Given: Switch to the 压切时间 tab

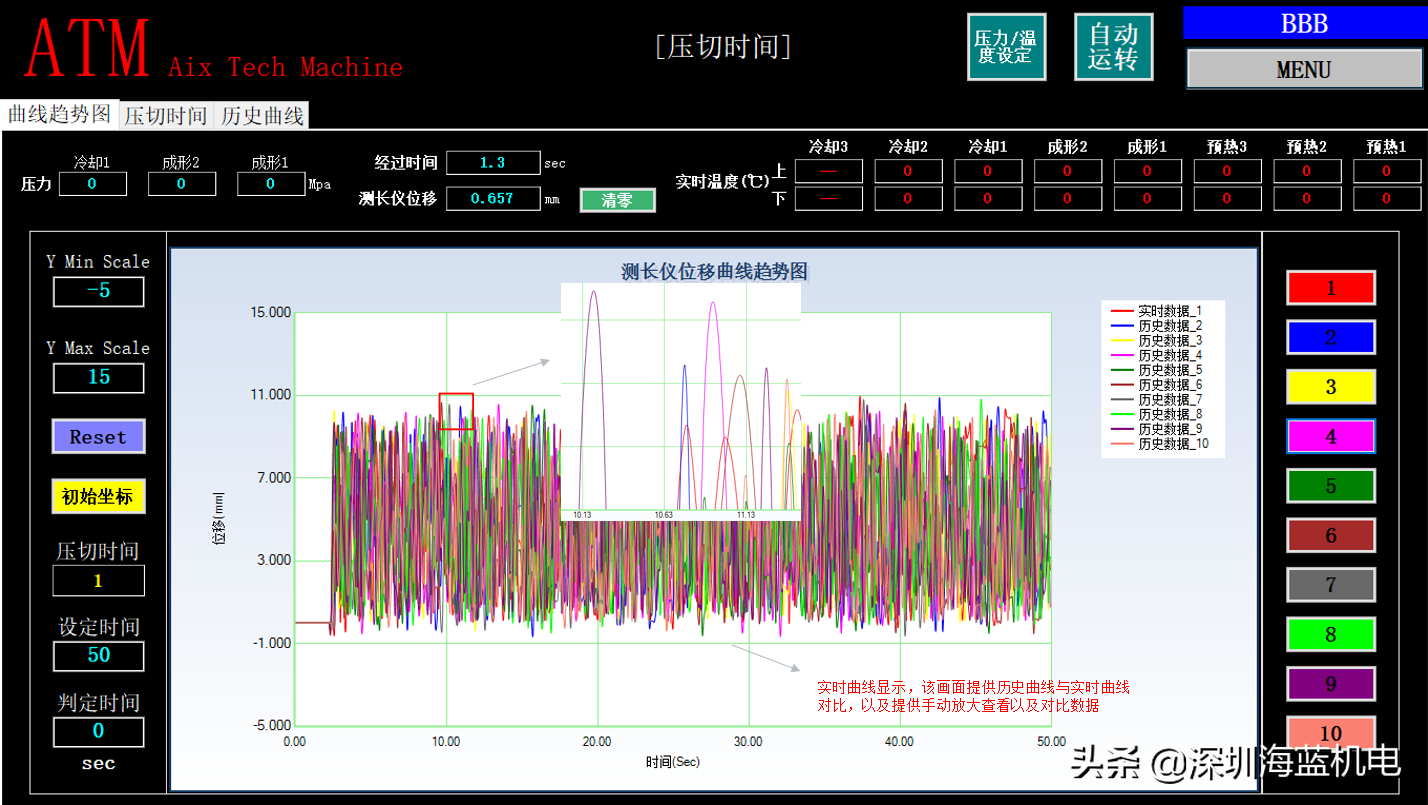Looking at the screenshot, I should pyautogui.click(x=166, y=116).
